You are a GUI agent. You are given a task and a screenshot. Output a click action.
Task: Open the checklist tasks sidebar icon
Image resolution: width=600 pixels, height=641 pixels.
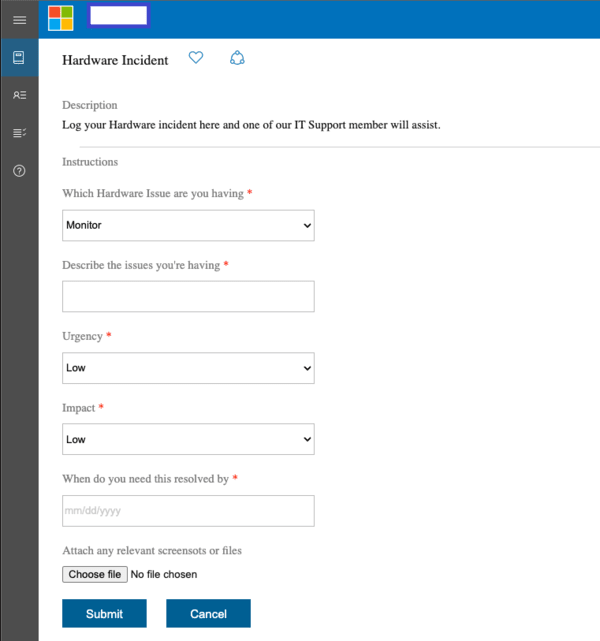pyautogui.click(x=19, y=133)
